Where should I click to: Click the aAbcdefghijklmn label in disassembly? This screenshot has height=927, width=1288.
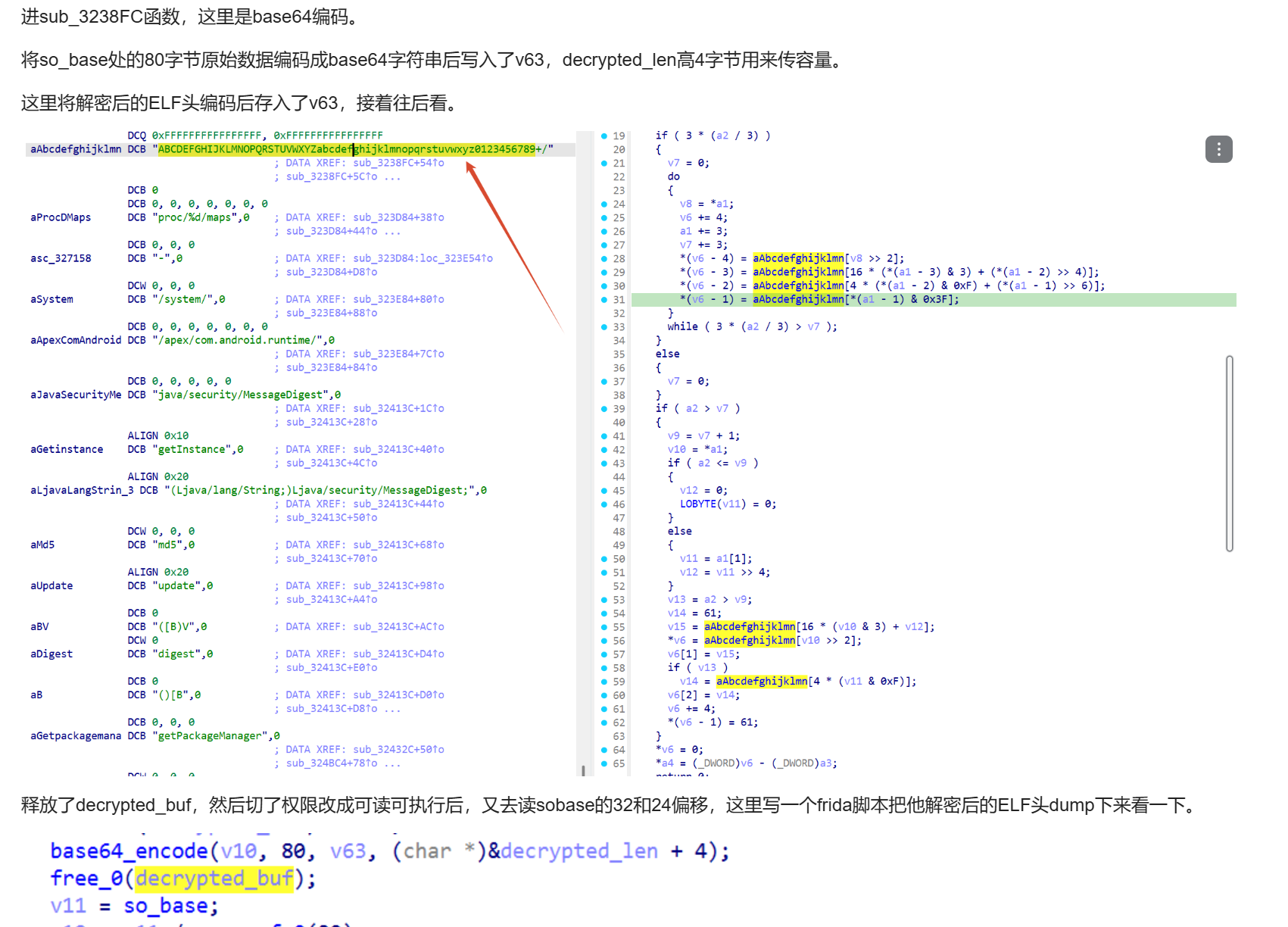coord(76,149)
